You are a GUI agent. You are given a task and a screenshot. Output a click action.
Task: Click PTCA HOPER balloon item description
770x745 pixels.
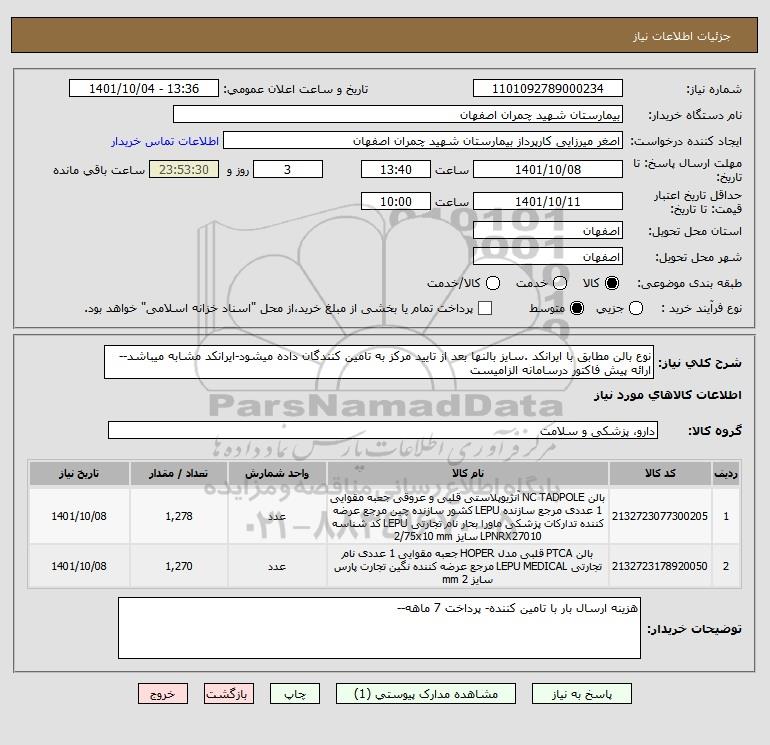(468, 566)
